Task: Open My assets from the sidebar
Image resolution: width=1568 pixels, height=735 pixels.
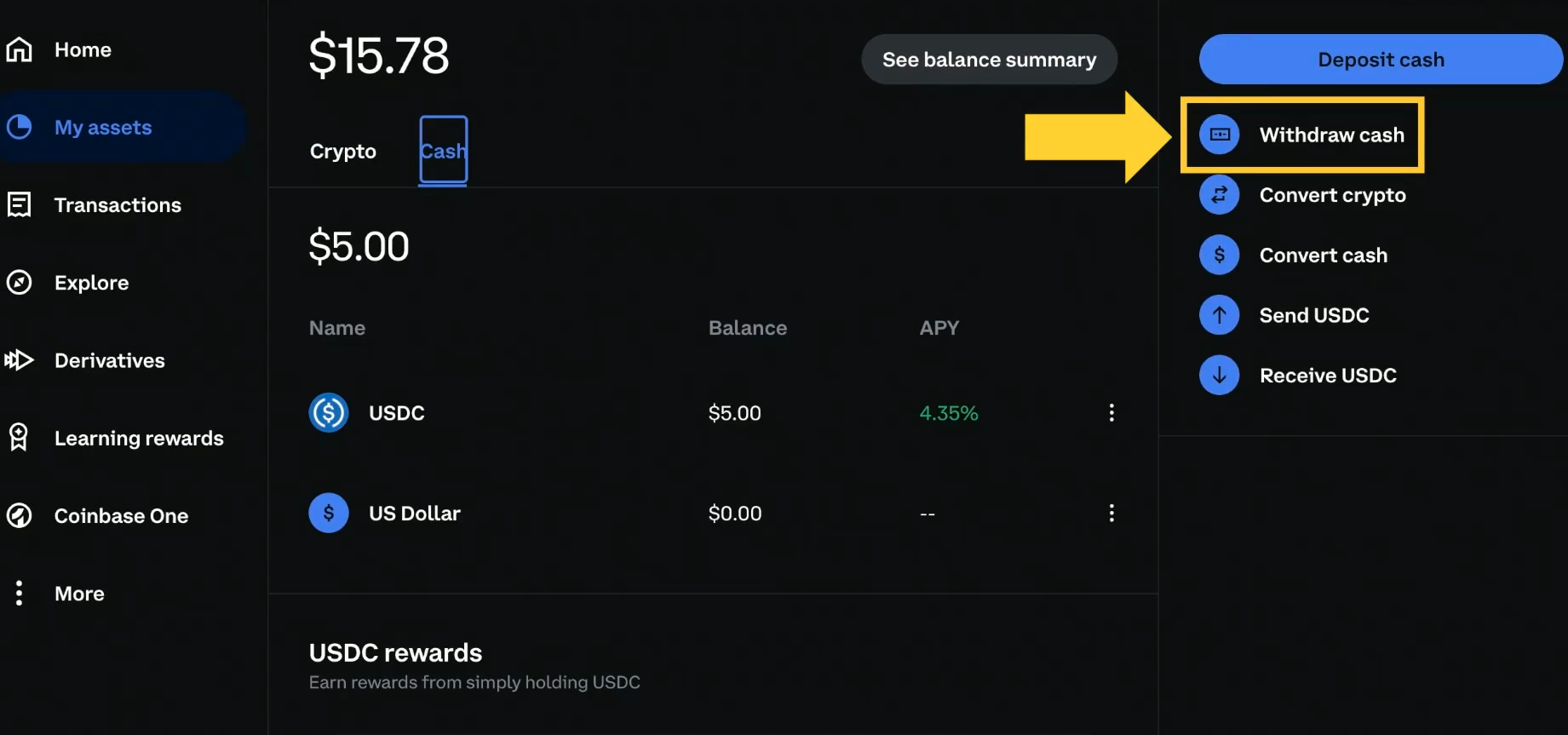Action: (19, 127)
